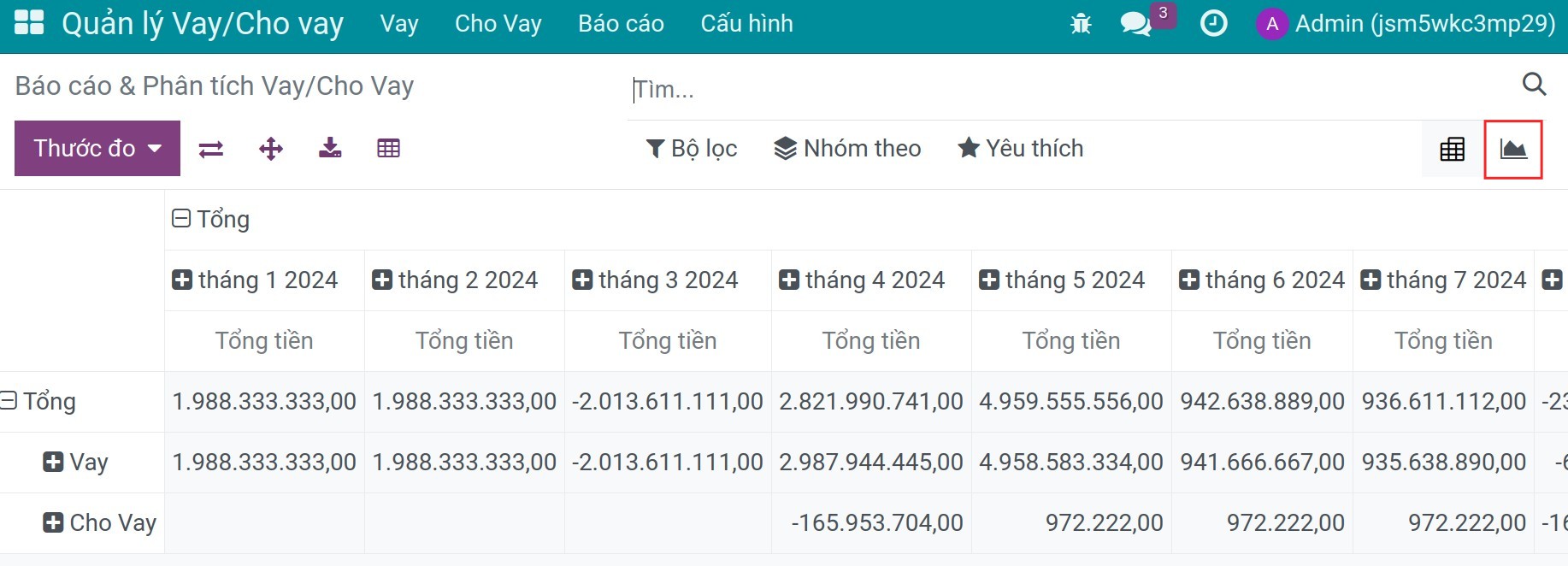Download the pivot table as file
The image size is (1568, 566).
tap(330, 148)
